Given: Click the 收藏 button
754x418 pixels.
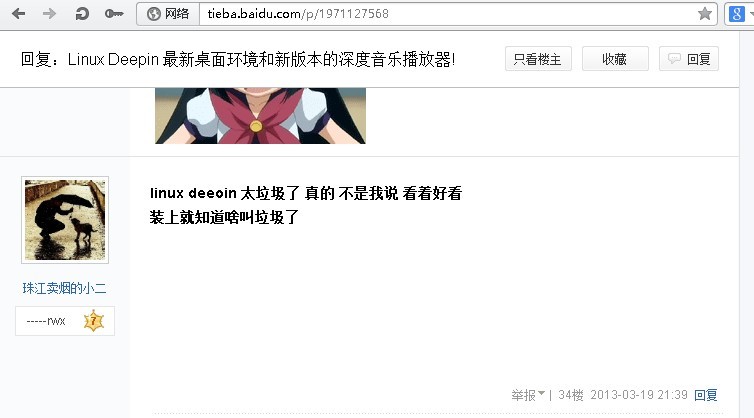Looking at the screenshot, I should coord(615,59).
